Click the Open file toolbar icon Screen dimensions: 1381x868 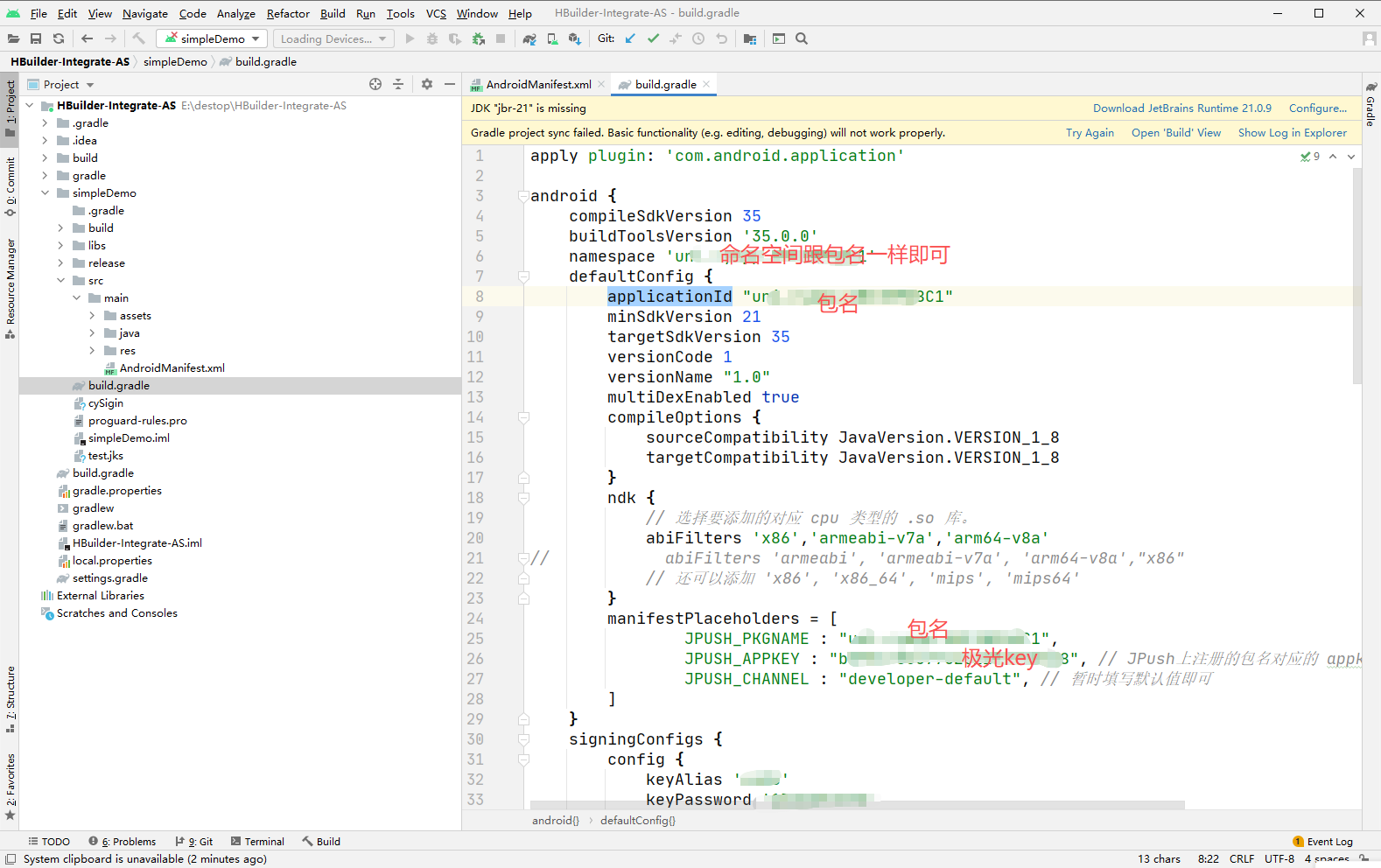pyautogui.click(x=13, y=38)
